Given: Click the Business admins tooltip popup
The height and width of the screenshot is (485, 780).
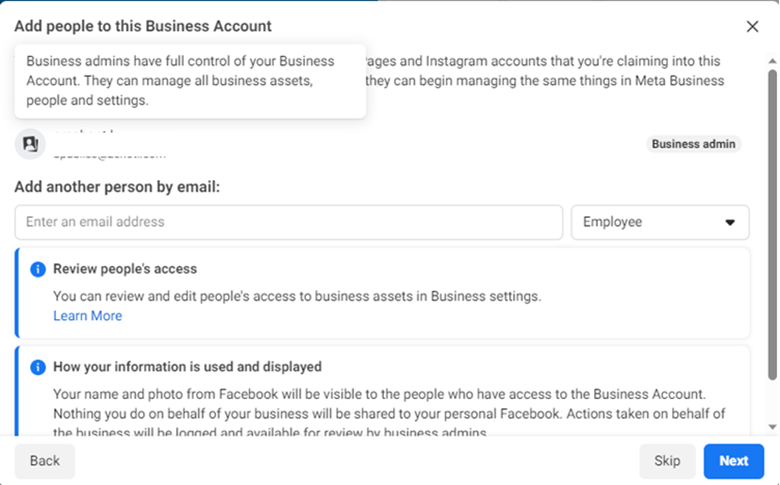Looking at the screenshot, I should tap(190, 81).
